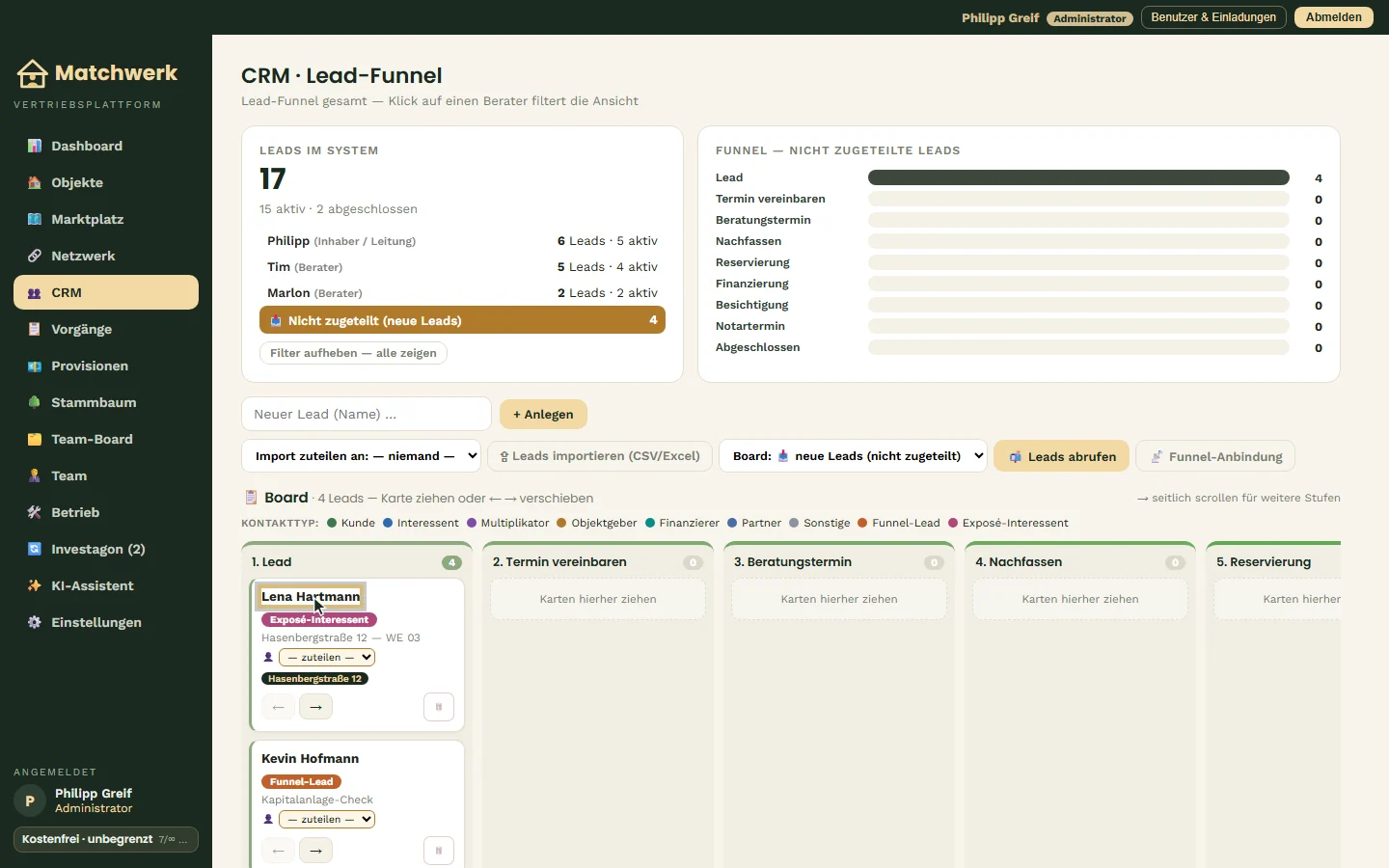Screen dimensions: 1389x868
Task: Filter by 'Nicht zugeteilt (neue Leads)' row
Action: point(462,320)
